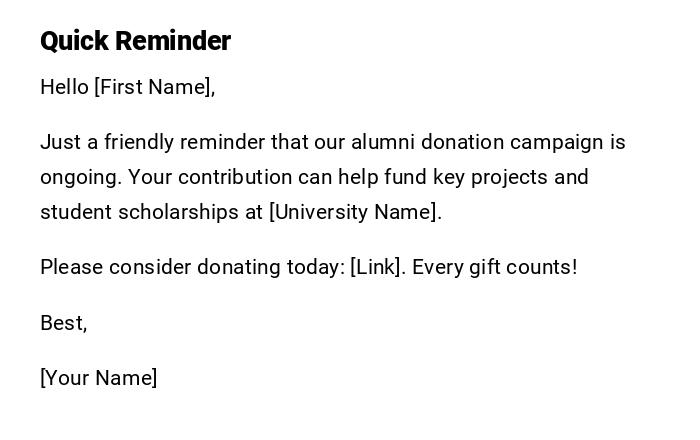Viewport: 700px width, 440px height.
Task: Click the word ongoing
Action: pyautogui.click(x=80, y=177)
